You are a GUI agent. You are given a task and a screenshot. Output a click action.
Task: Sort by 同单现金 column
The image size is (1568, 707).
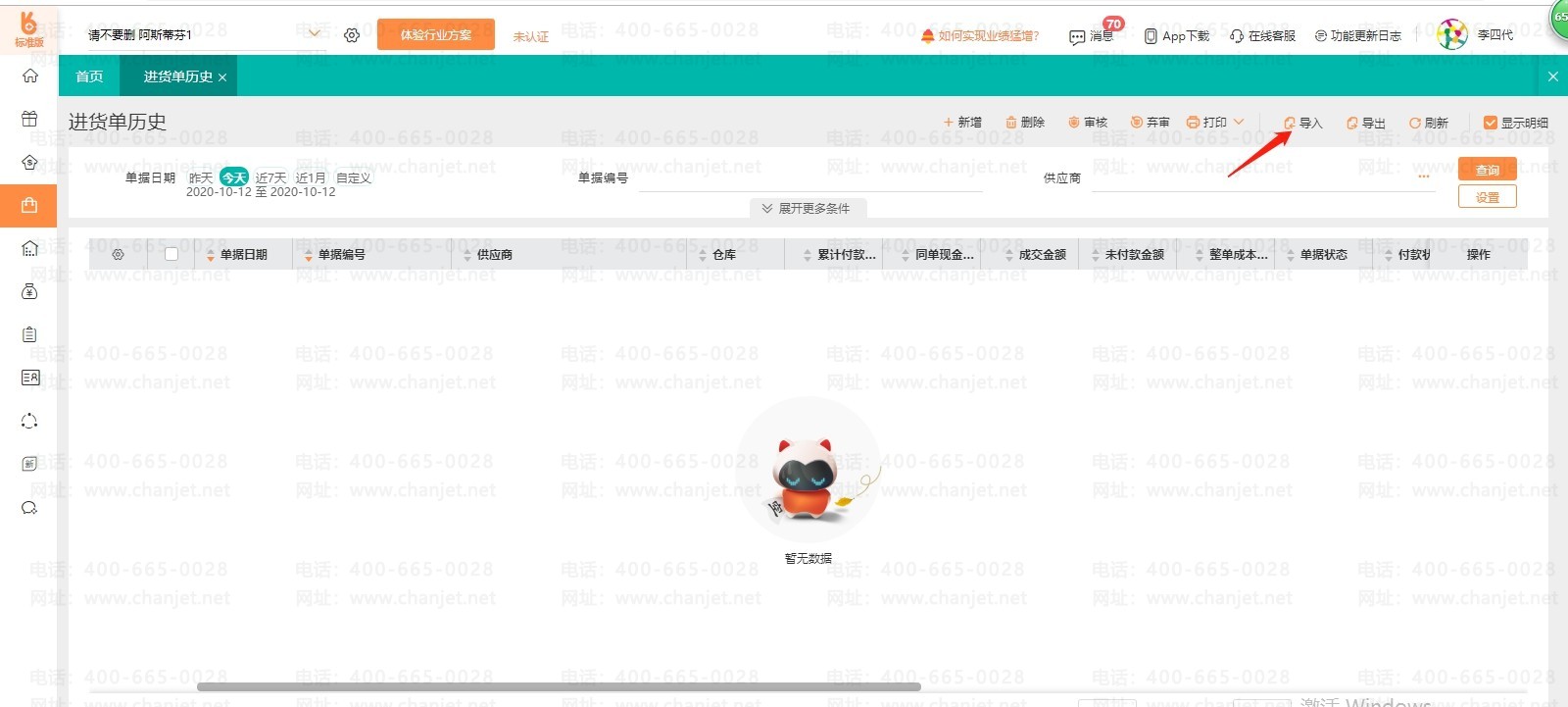coord(938,254)
